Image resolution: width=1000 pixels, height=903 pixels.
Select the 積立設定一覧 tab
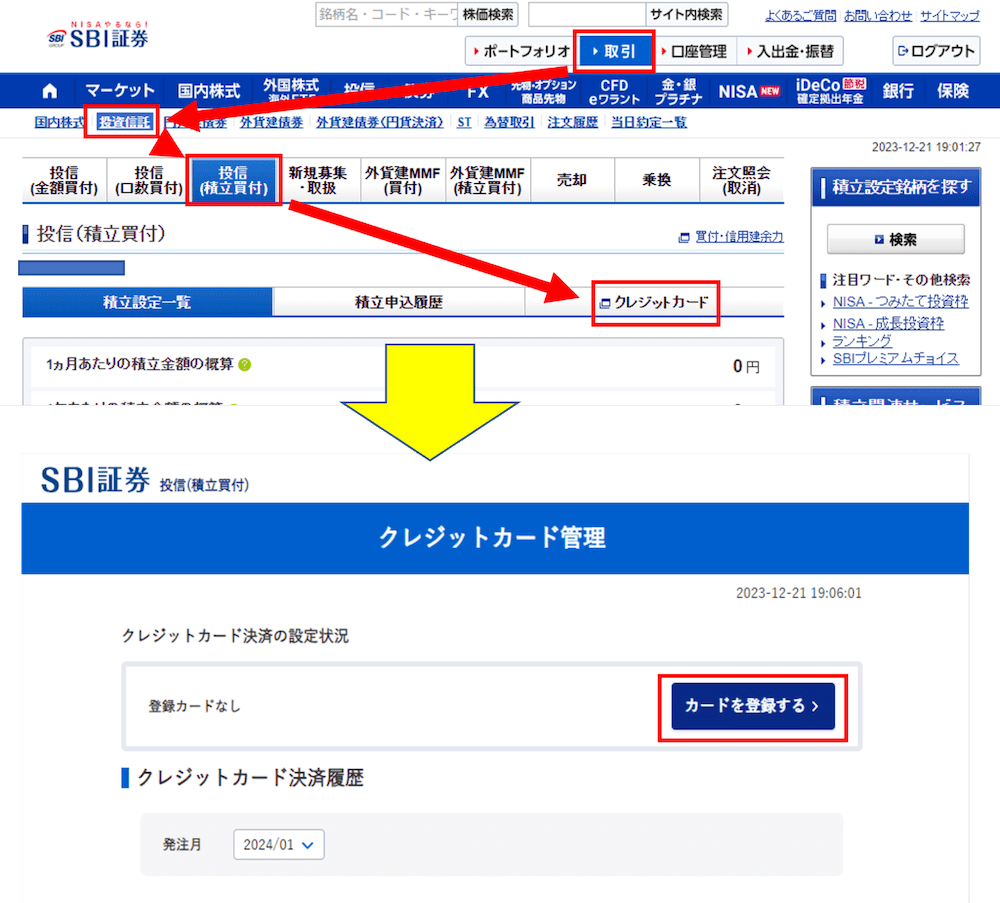(147, 302)
